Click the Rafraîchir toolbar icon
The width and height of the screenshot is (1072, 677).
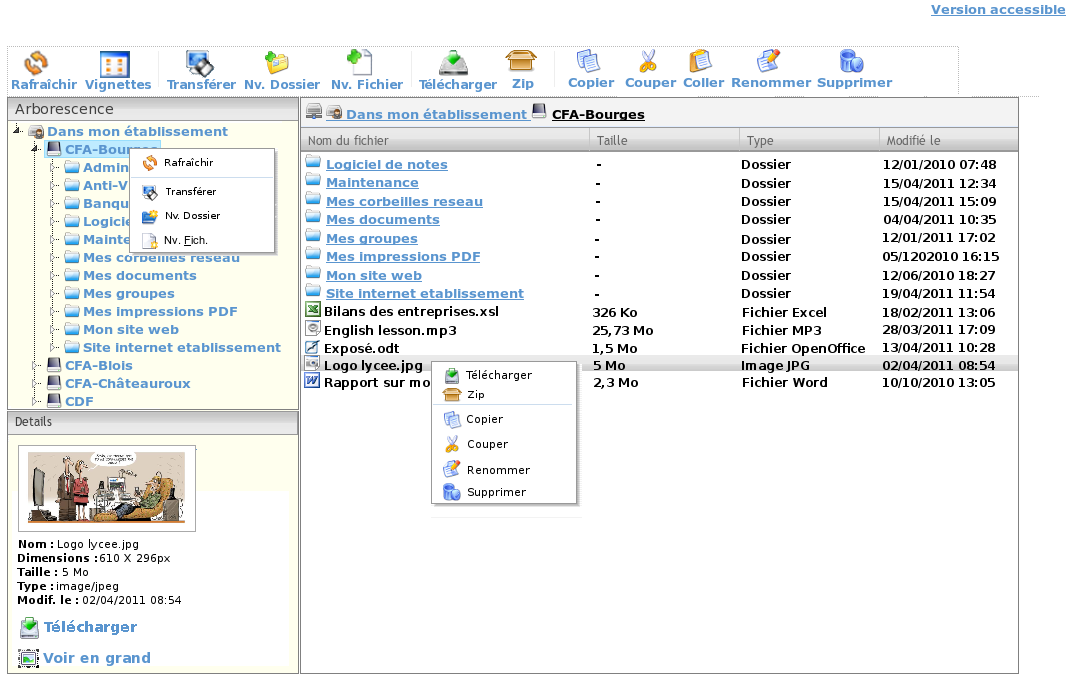36,65
